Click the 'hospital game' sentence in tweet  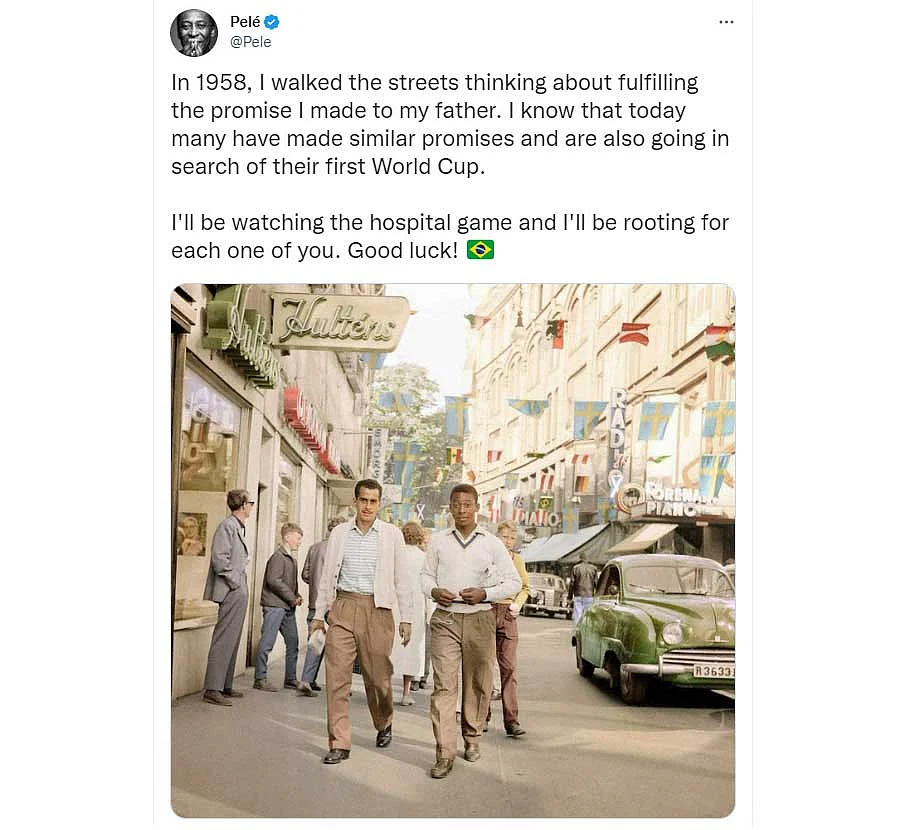[450, 236]
